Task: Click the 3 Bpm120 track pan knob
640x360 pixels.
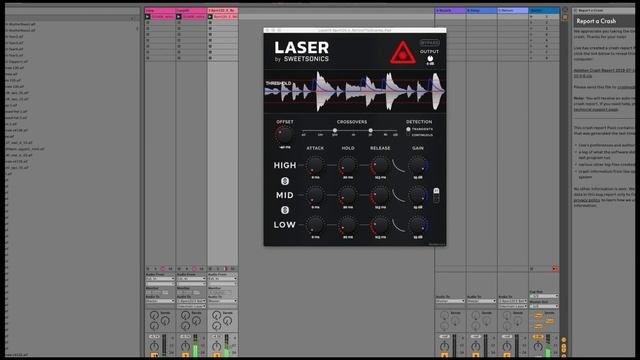Action: 217,347
